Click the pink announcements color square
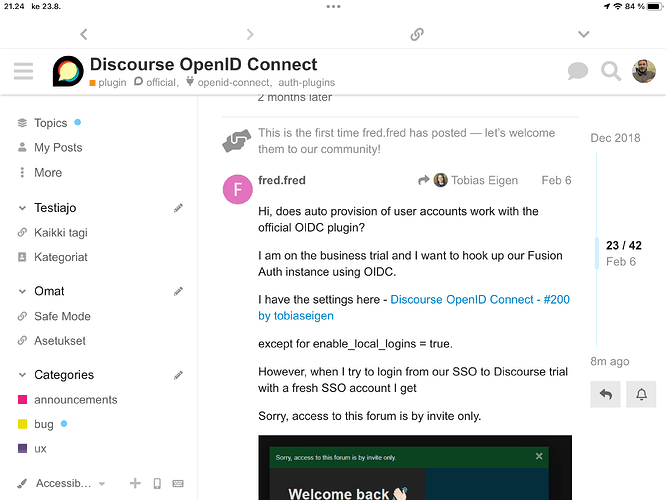666x500 pixels. pyautogui.click(x=23, y=400)
